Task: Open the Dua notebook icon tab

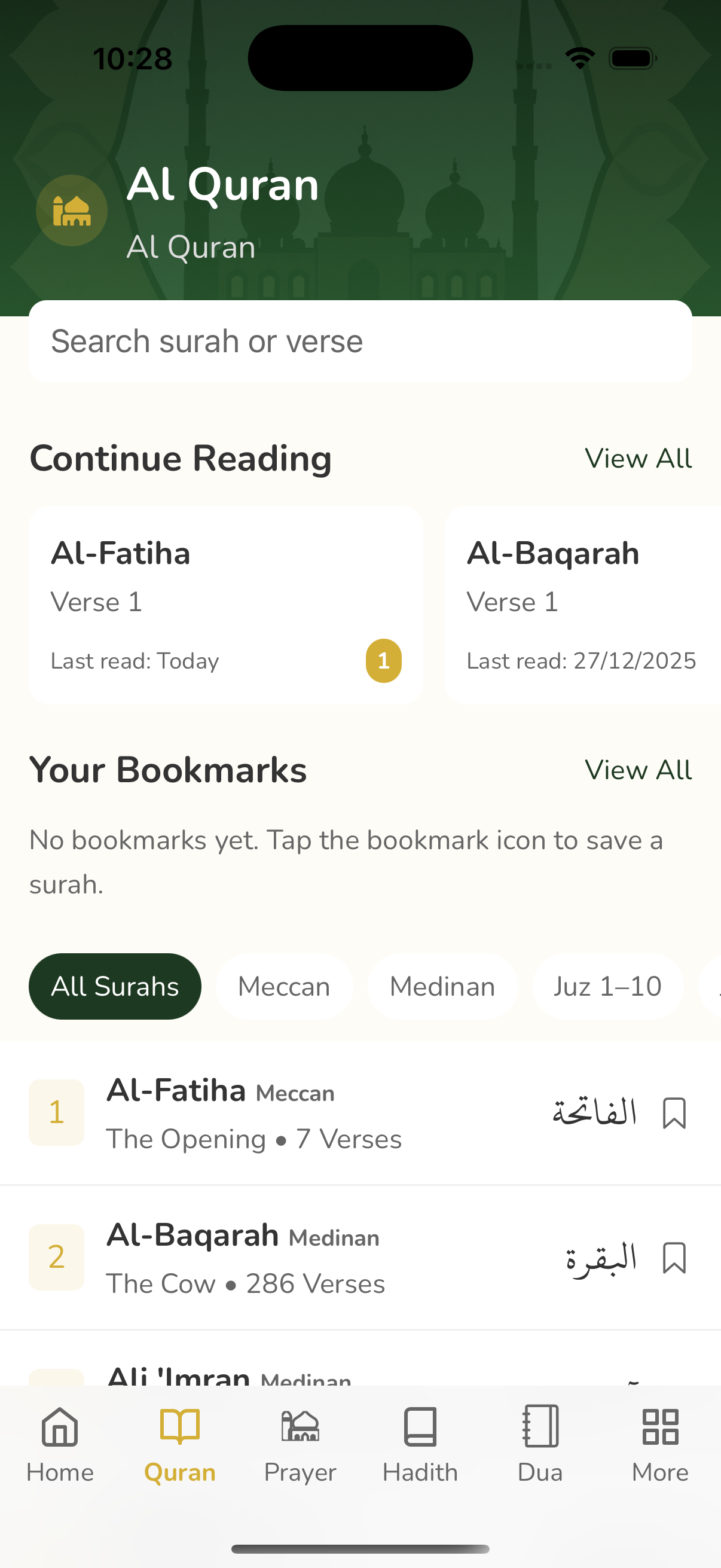Action: tap(540, 1426)
